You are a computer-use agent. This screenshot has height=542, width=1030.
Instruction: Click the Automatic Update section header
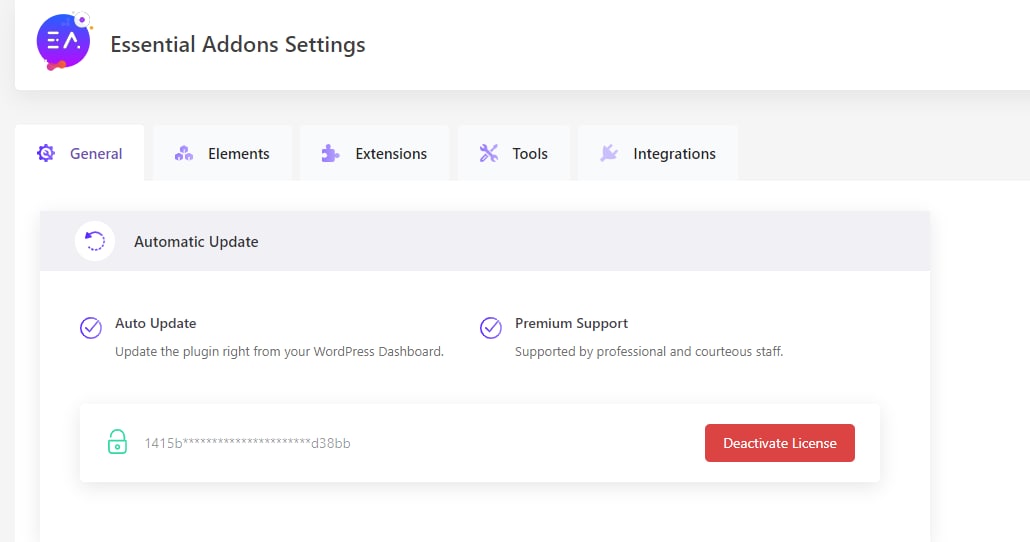(x=485, y=241)
